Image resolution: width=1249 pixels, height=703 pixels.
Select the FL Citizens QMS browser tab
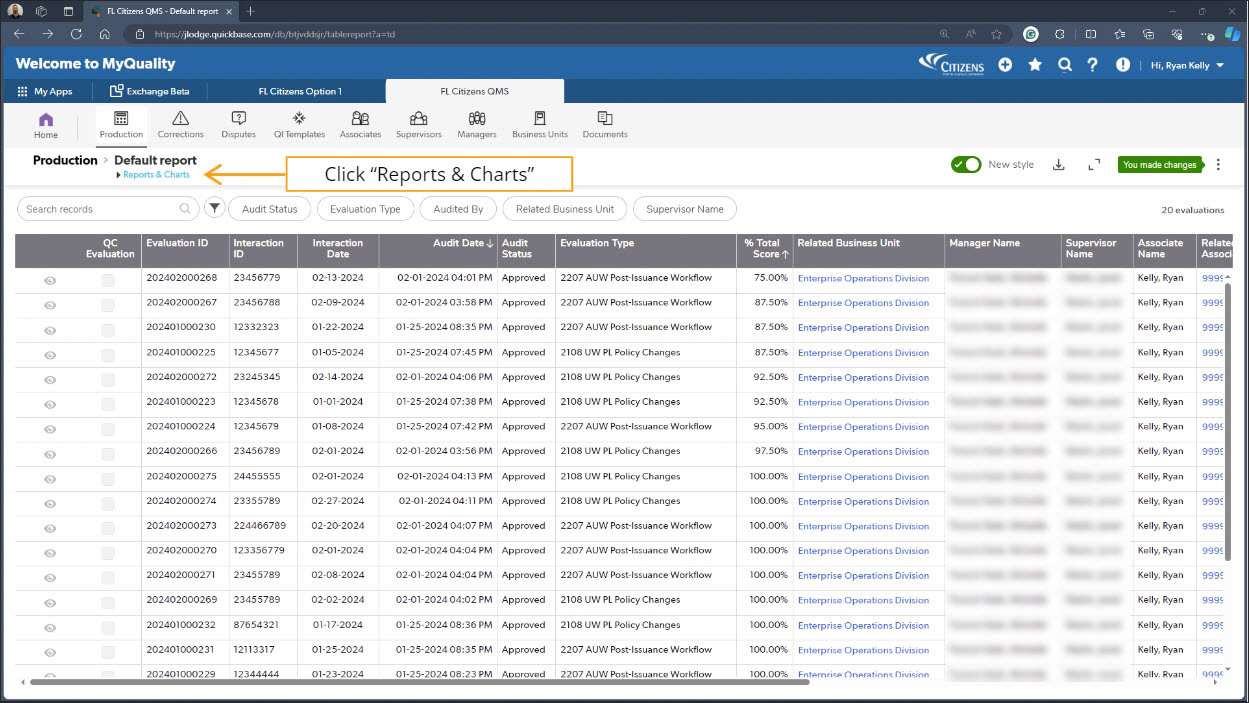point(162,11)
